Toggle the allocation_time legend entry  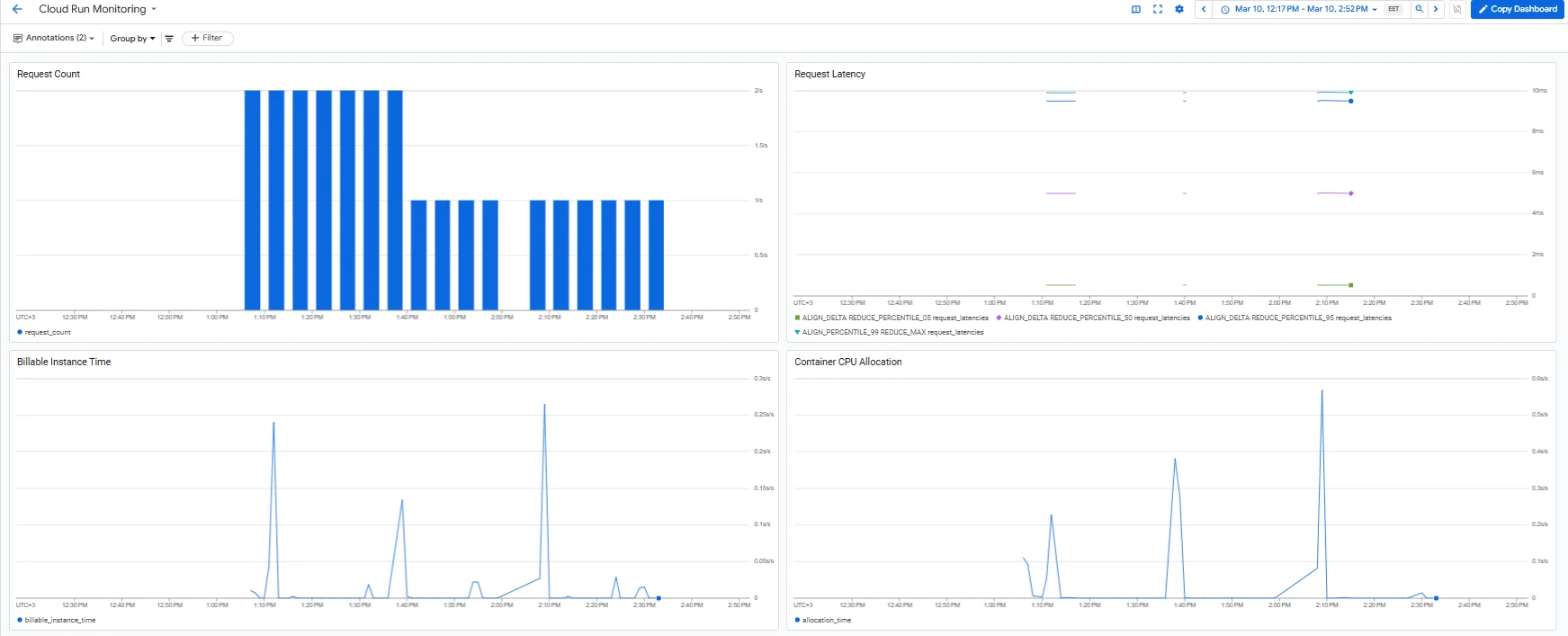click(823, 620)
